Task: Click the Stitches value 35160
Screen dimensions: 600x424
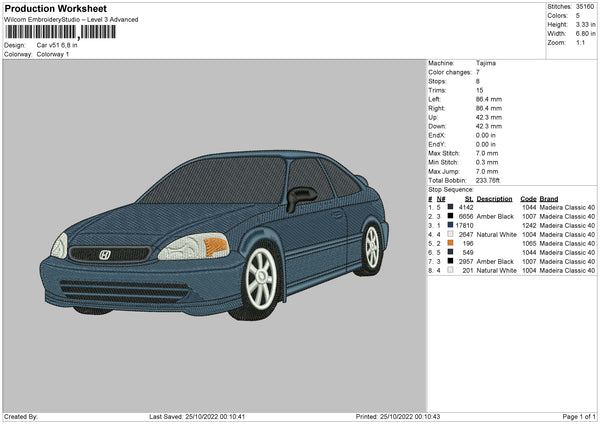Action: coord(585,7)
